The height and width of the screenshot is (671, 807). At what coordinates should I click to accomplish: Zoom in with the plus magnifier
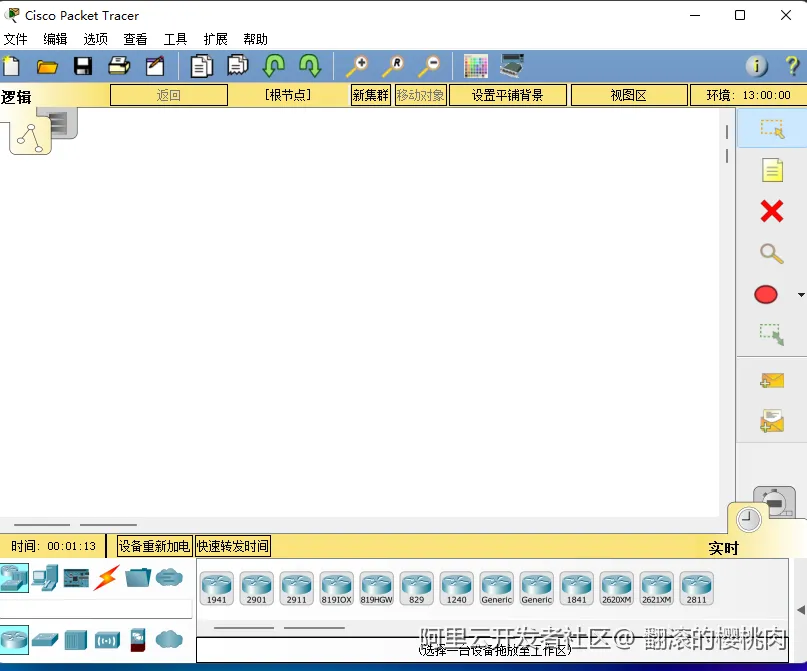(x=357, y=66)
